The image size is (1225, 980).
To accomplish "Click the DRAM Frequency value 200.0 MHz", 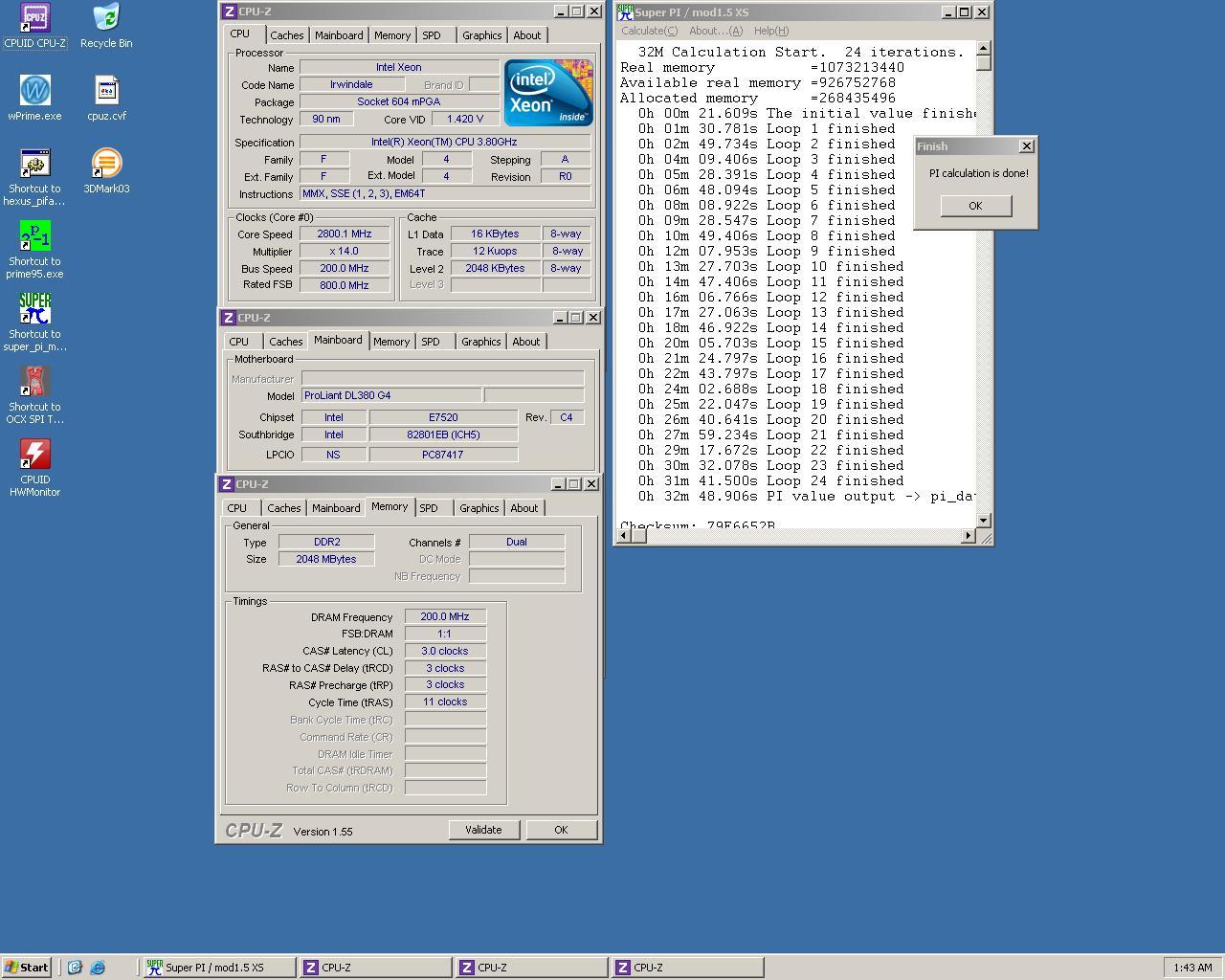I will 445,616.
